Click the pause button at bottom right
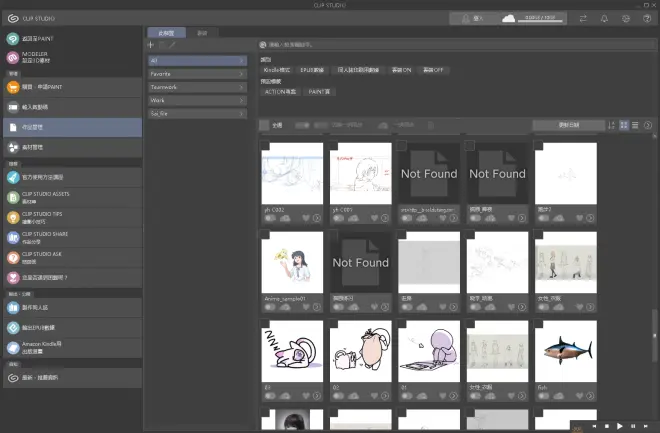This screenshot has height=433, width=660. [x=633, y=426]
